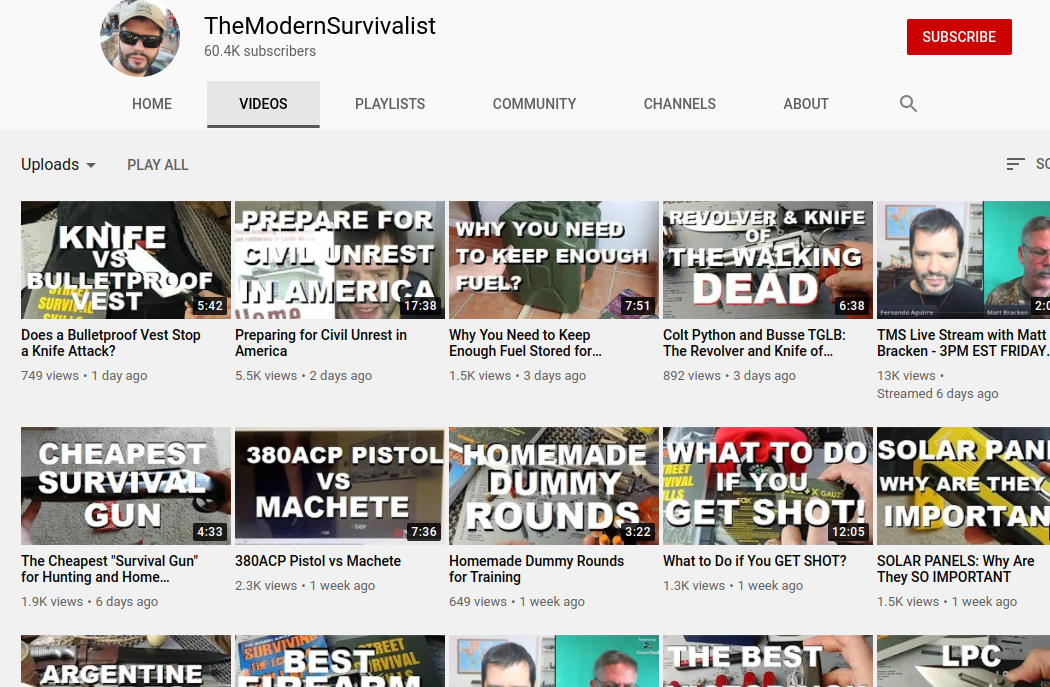This screenshot has width=1050, height=687.
Task: Switch to the Playlists tab
Action: (x=390, y=104)
